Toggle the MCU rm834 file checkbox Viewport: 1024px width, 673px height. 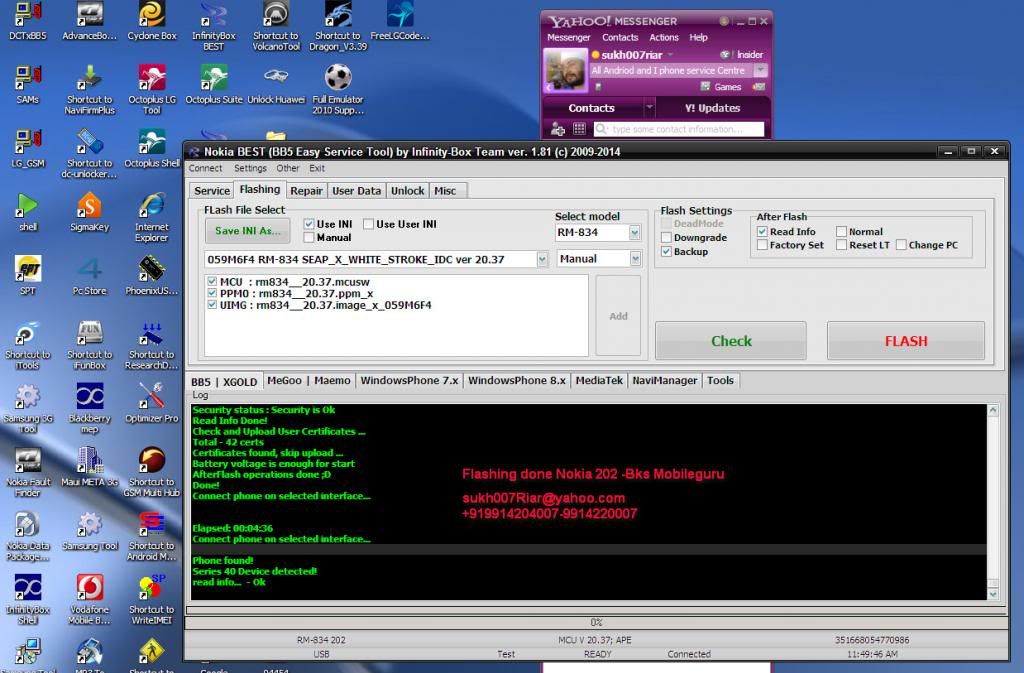(x=212, y=281)
